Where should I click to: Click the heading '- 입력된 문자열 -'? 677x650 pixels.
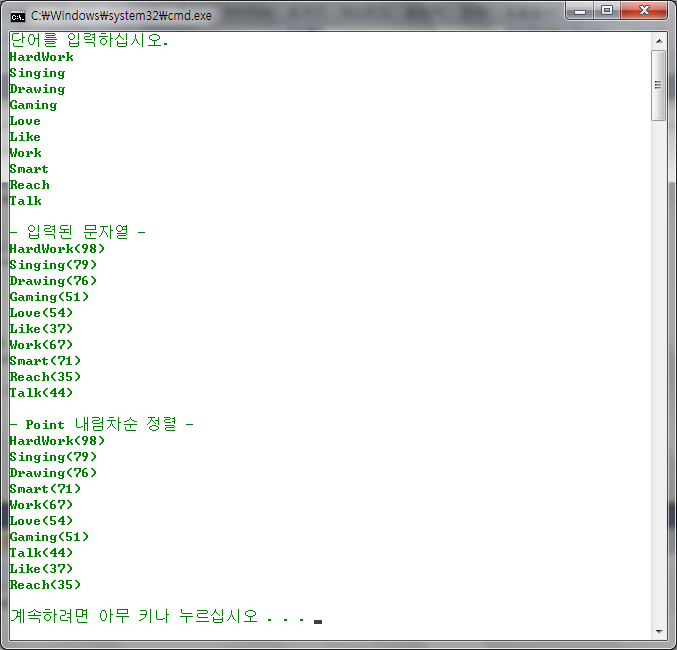point(78,232)
